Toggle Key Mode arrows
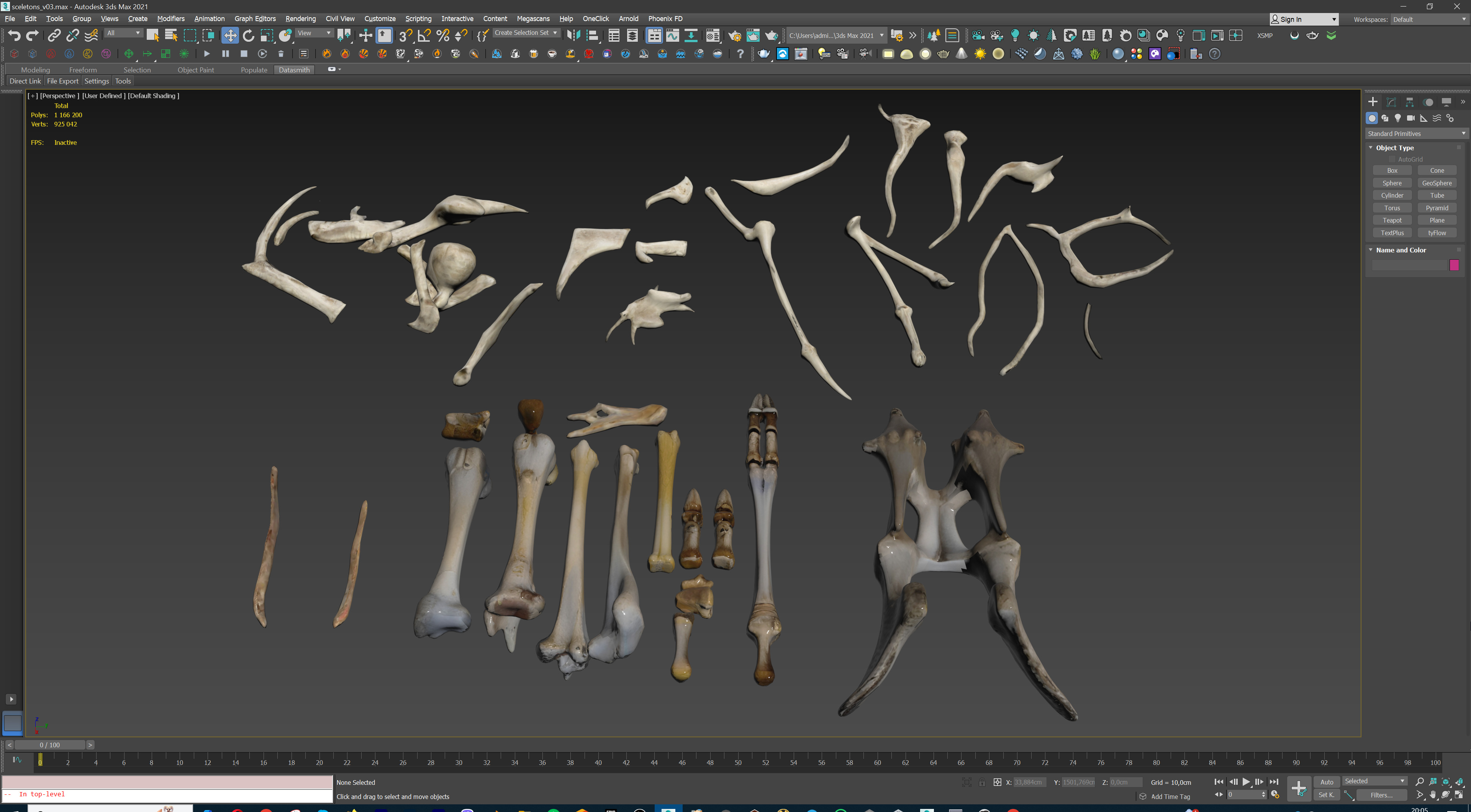1471x812 pixels. (x=1219, y=794)
